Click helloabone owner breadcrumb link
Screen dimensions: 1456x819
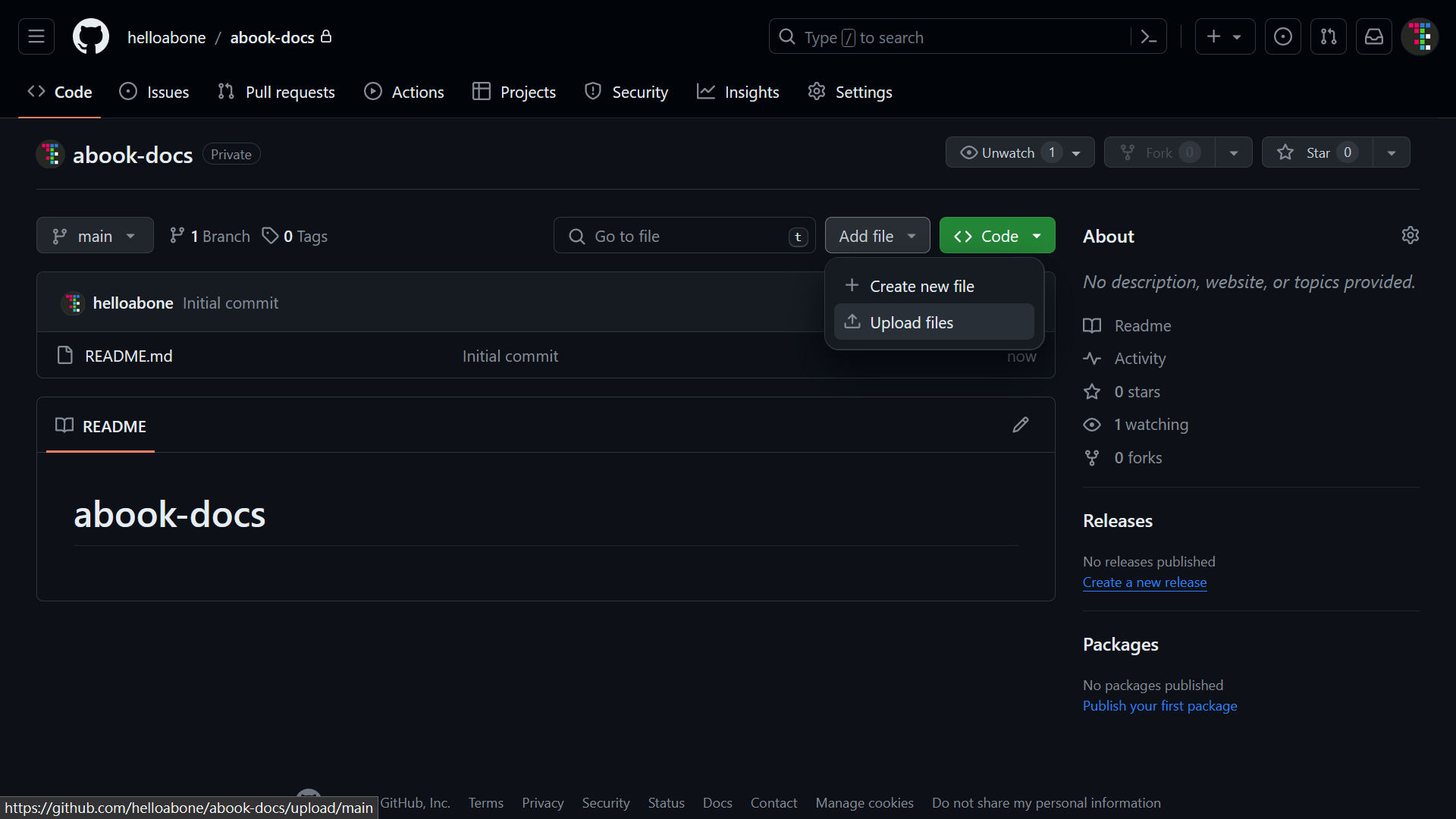click(x=166, y=37)
